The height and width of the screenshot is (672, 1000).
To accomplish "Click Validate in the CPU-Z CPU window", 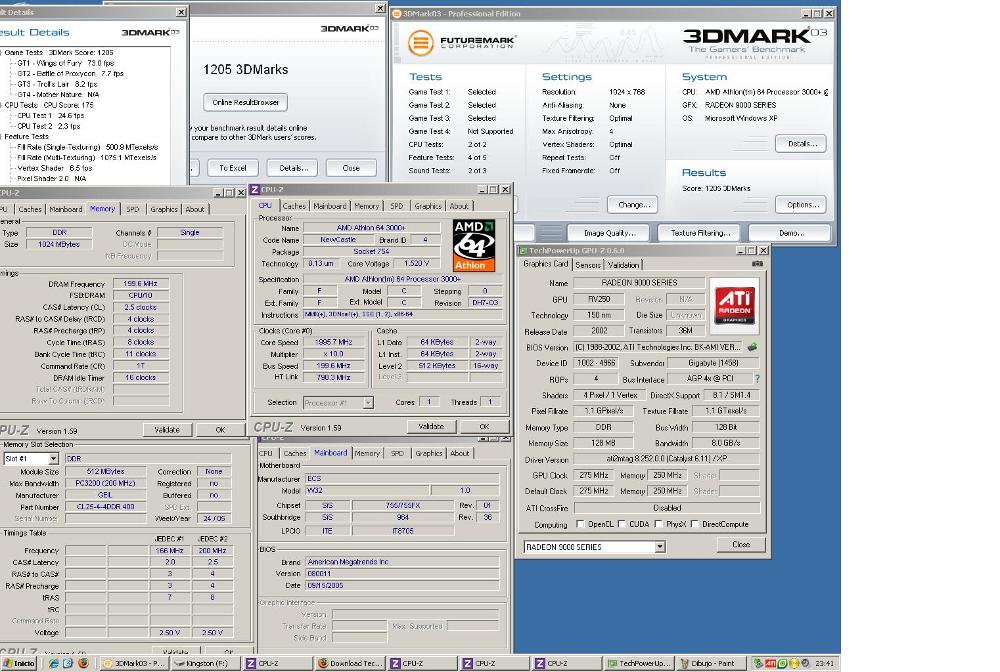I will (x=431, y=426).
